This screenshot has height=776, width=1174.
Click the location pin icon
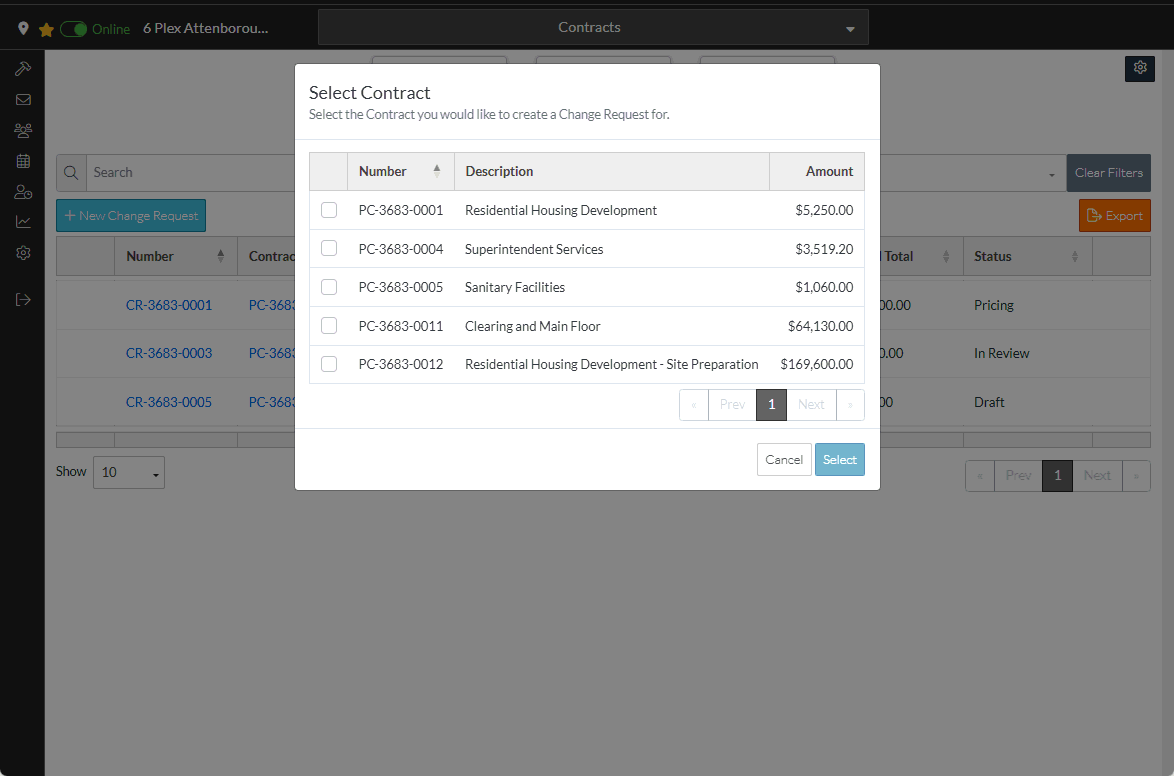pyautogui.click(x=24, y=29)
